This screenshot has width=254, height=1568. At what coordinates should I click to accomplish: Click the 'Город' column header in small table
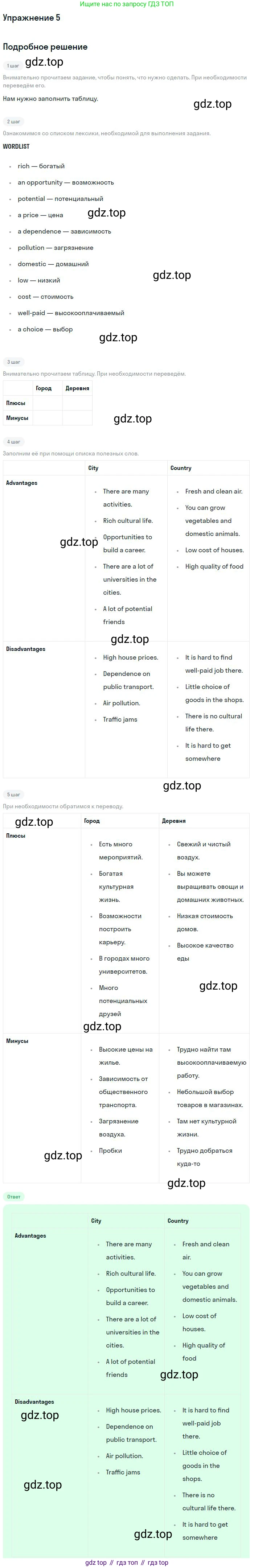point(44,388)
